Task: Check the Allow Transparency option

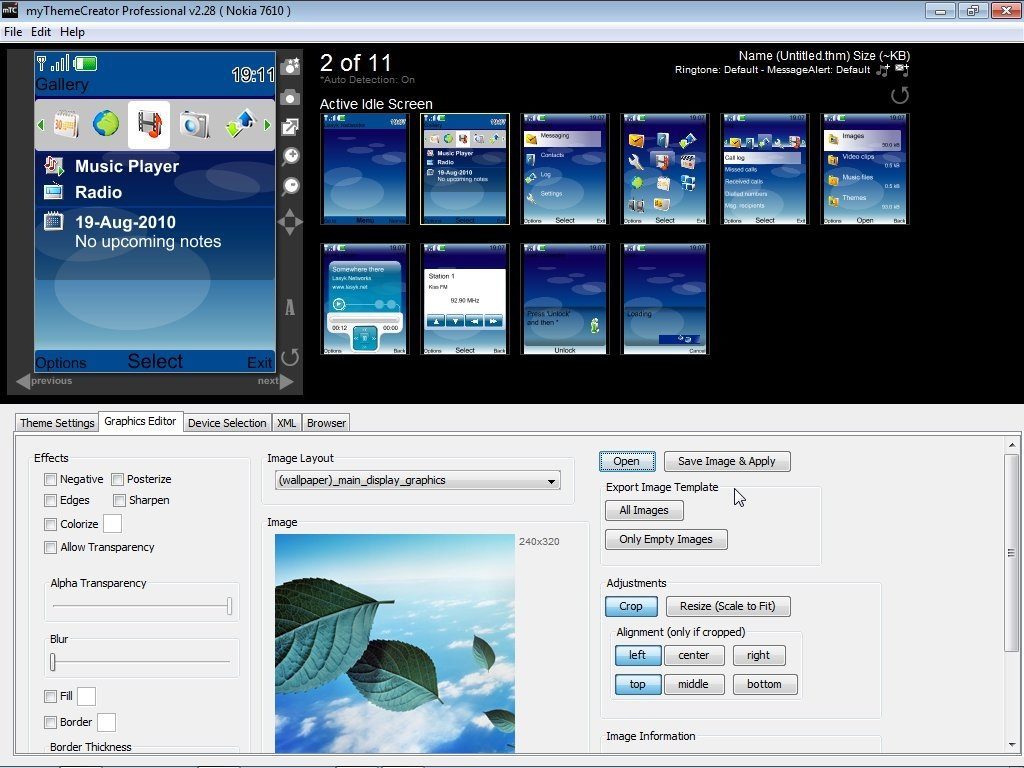Action: [x=50, y=547]
